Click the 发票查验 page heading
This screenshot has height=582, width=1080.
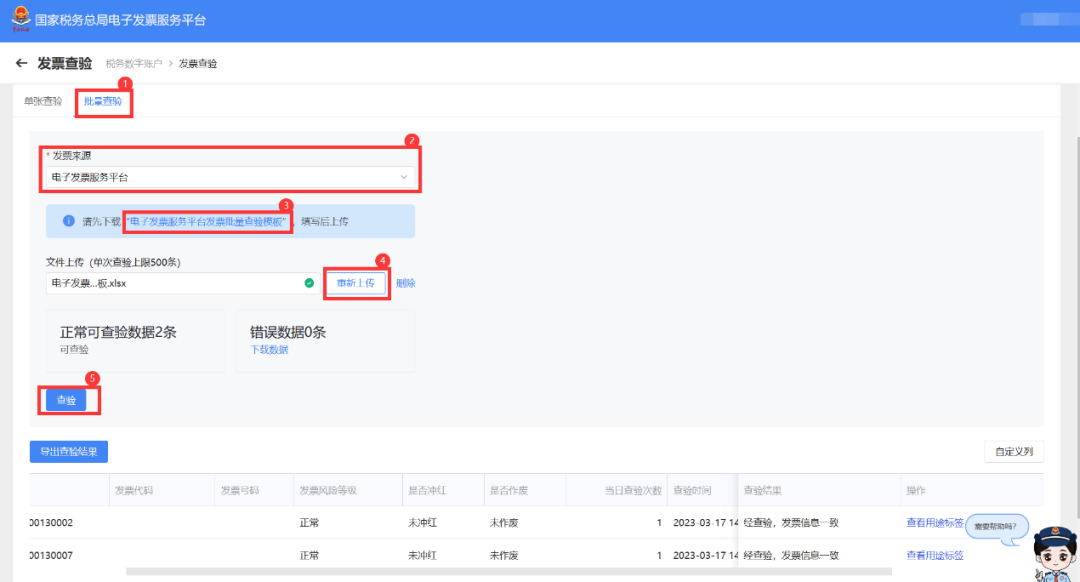[x=65, y=63]
